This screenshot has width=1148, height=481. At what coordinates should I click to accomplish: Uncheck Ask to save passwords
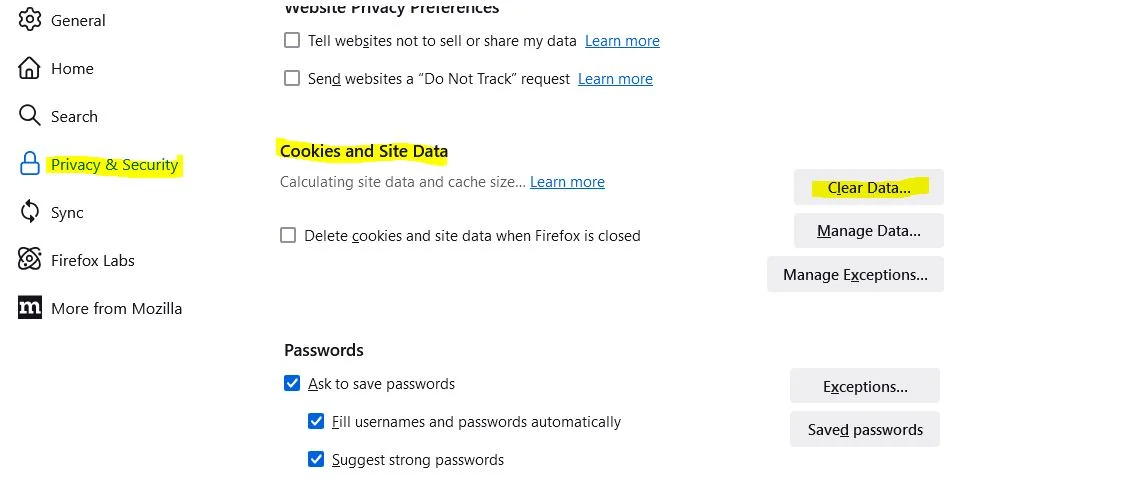(292, 383)
